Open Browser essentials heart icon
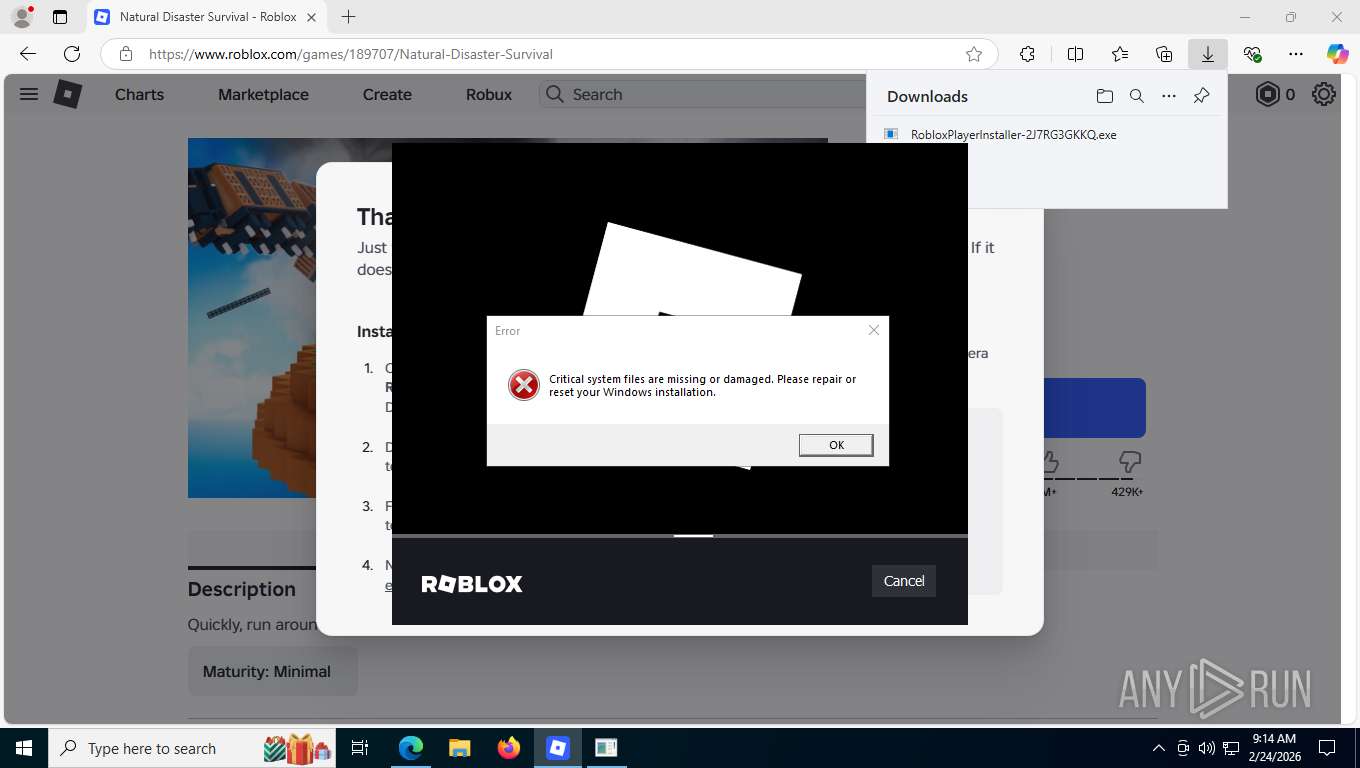This screenshot has height=768, width=1360. click(1252, 54)
